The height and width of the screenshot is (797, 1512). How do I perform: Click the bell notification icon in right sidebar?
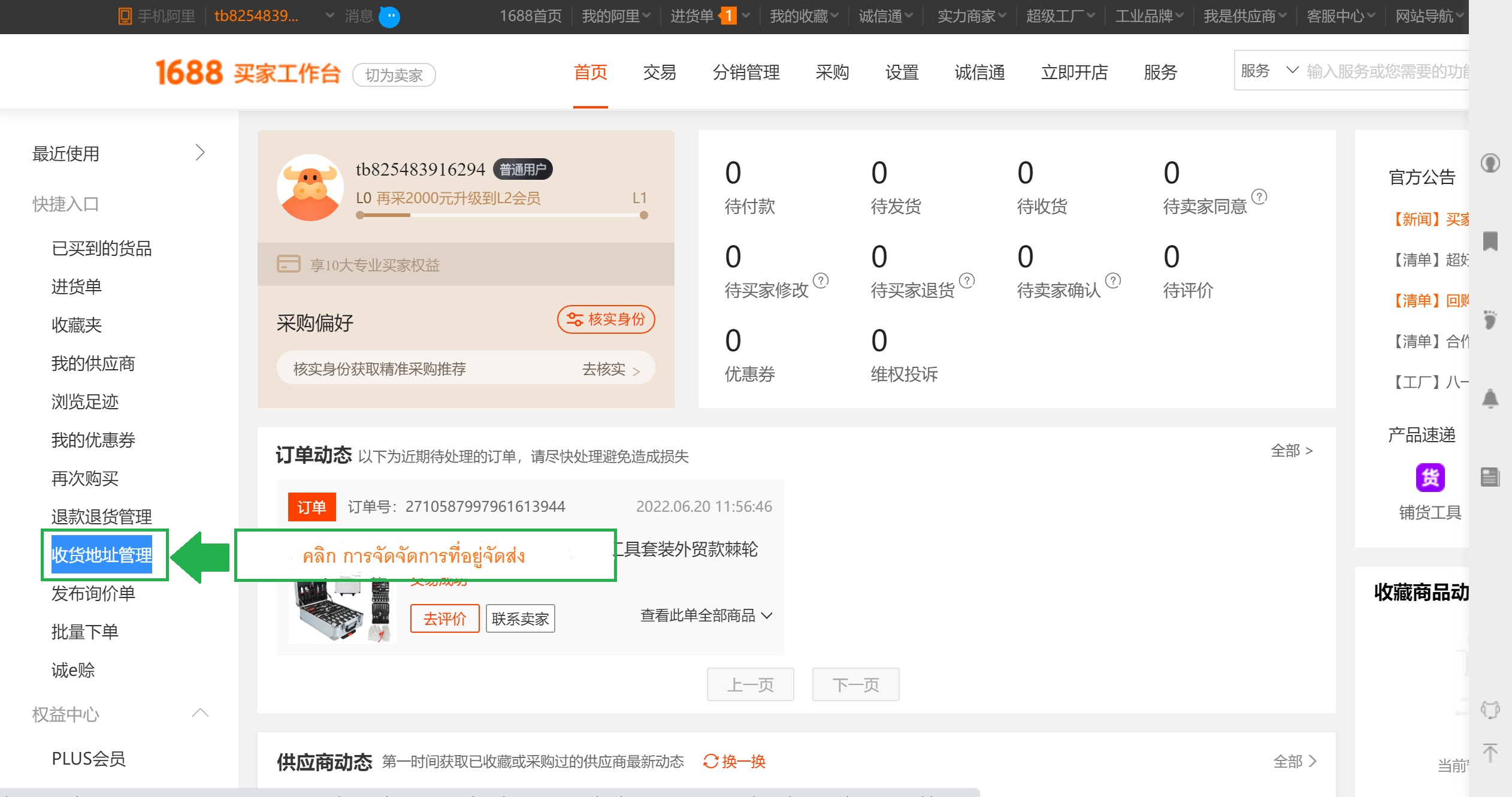pos(1490,398)
